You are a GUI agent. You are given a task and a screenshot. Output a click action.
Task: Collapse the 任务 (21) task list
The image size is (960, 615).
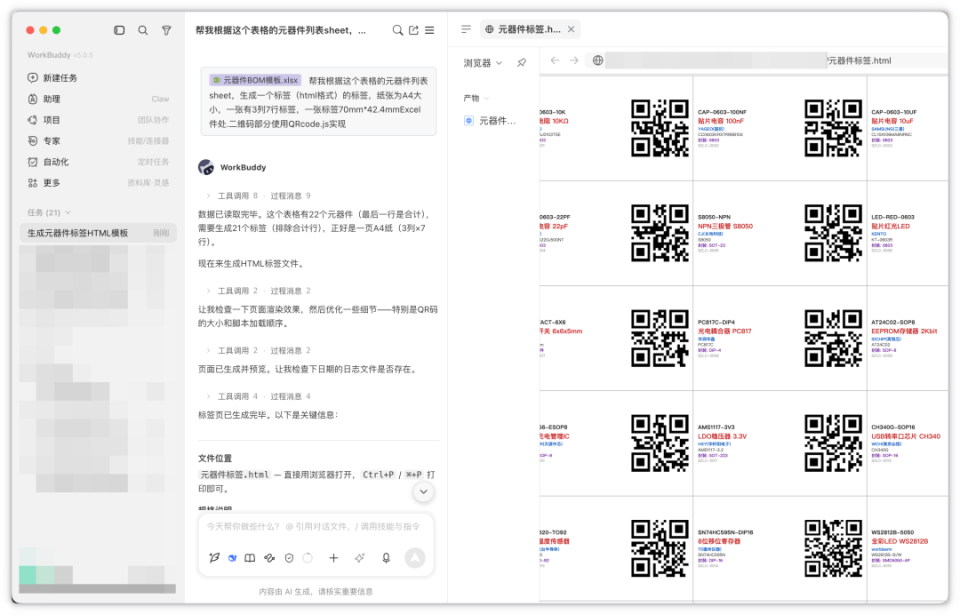point(49,213)
